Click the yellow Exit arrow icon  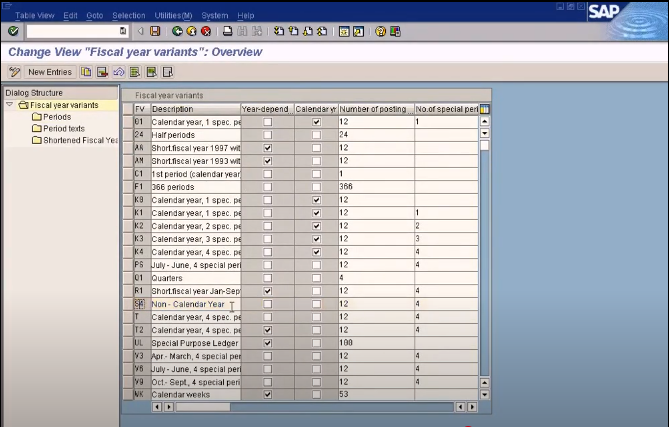click(x=192, y=31)
